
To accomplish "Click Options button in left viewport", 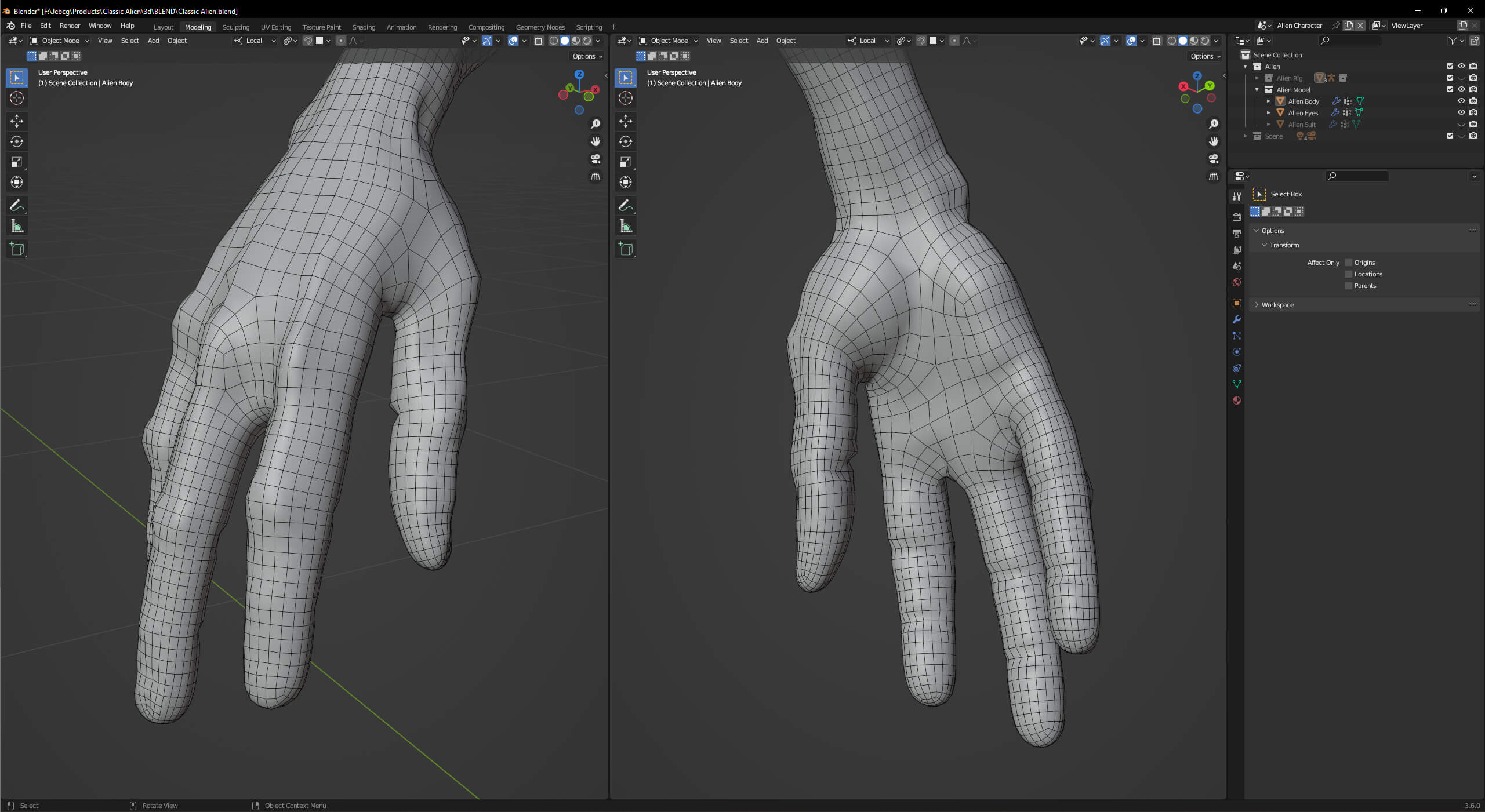I will coord(587,56).
